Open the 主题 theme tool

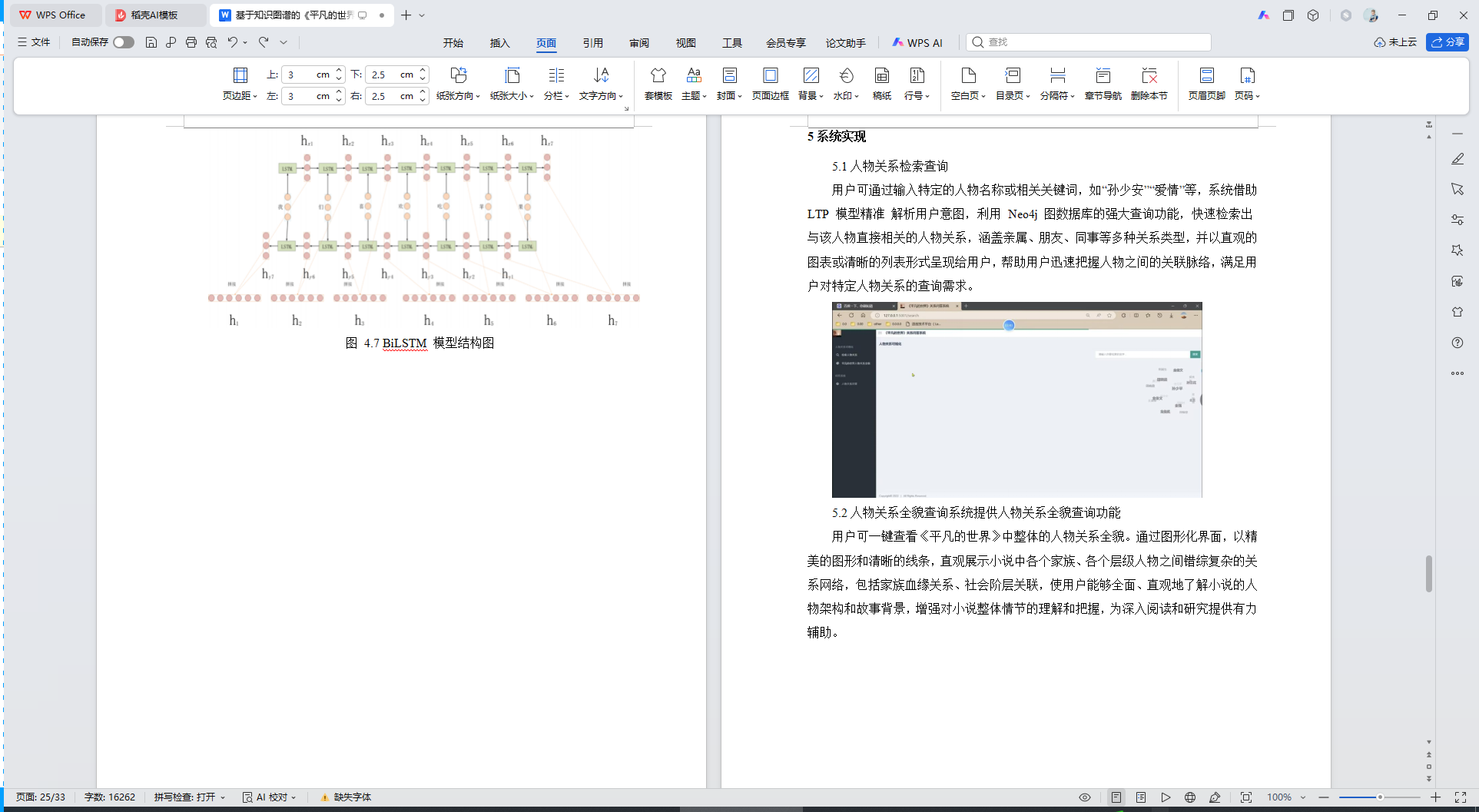[x=694, y=84]
